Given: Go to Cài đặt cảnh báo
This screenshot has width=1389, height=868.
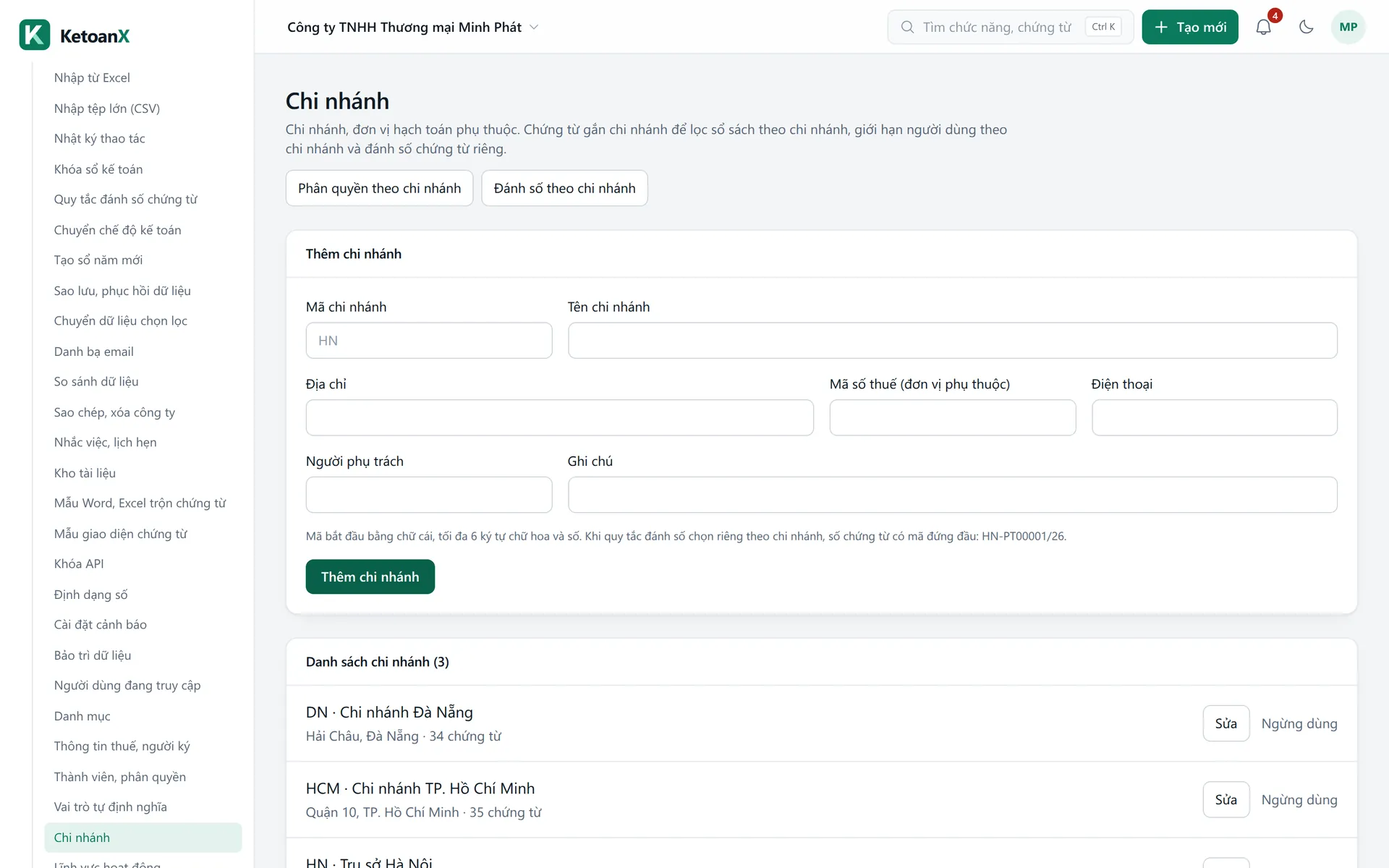Looking at the screenshot, I should coord(143,624).
